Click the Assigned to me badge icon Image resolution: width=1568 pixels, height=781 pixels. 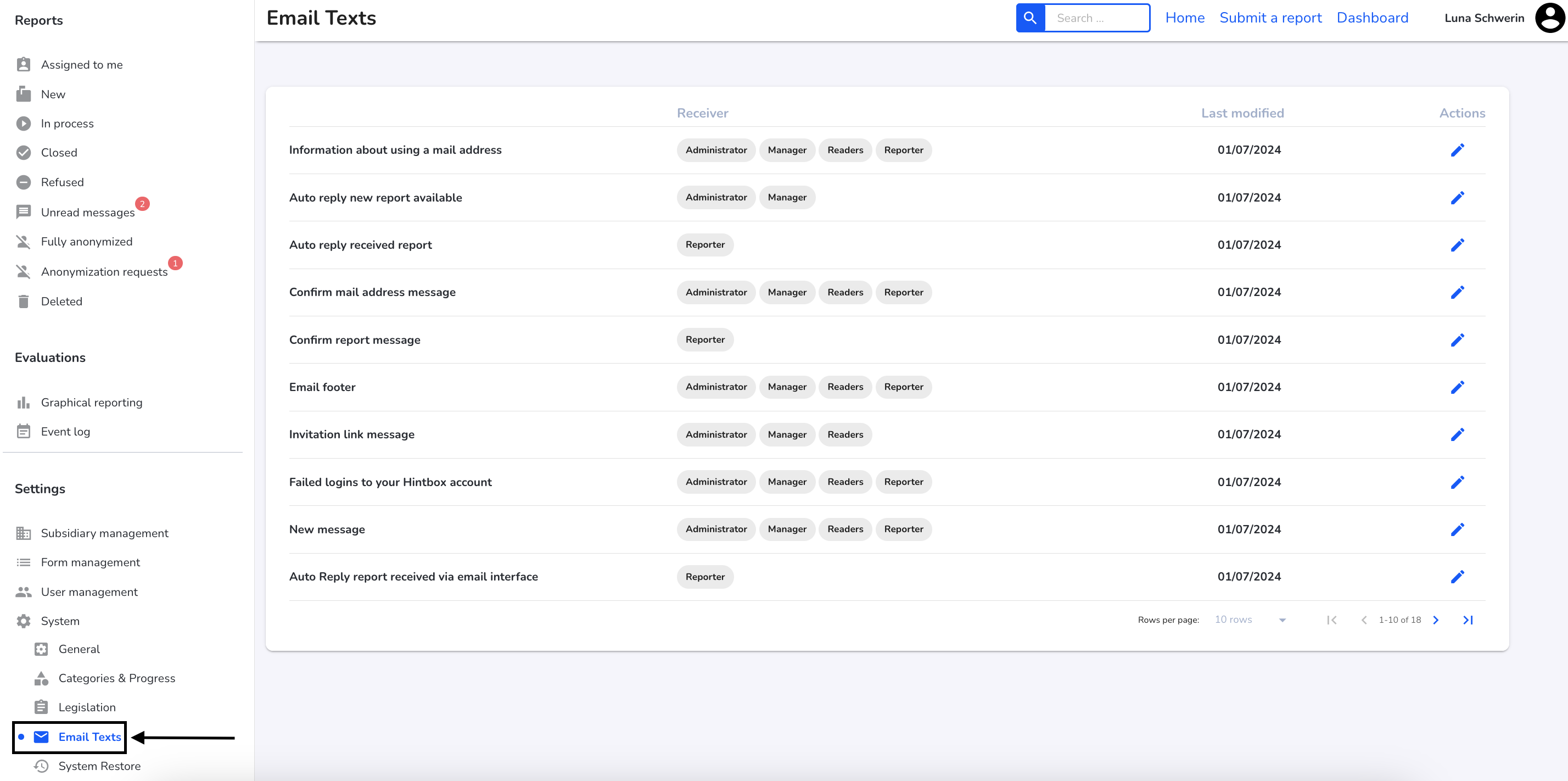pyautogui.click(x=24, y=64)
